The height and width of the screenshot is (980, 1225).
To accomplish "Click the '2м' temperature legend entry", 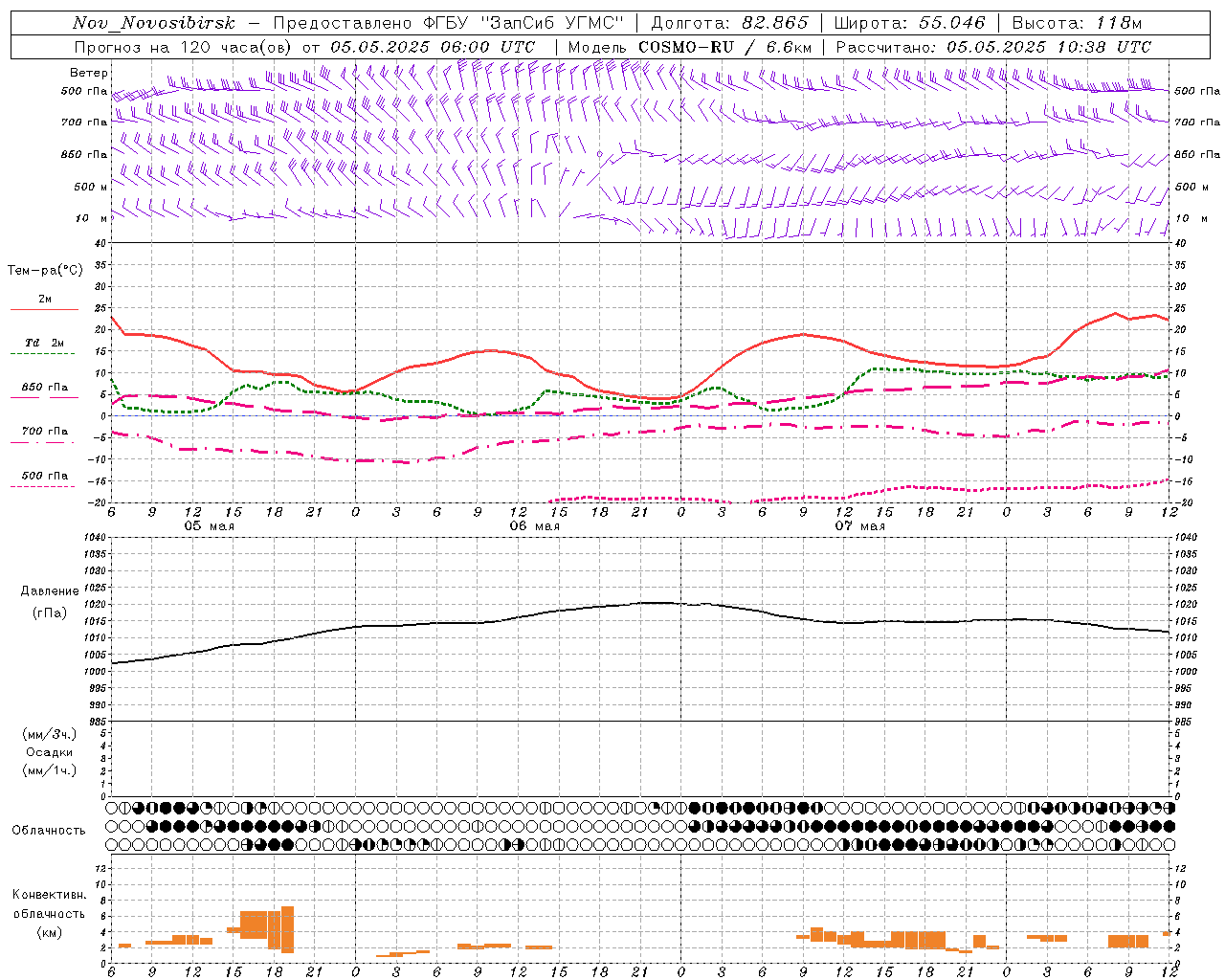I will pos(45,300).
